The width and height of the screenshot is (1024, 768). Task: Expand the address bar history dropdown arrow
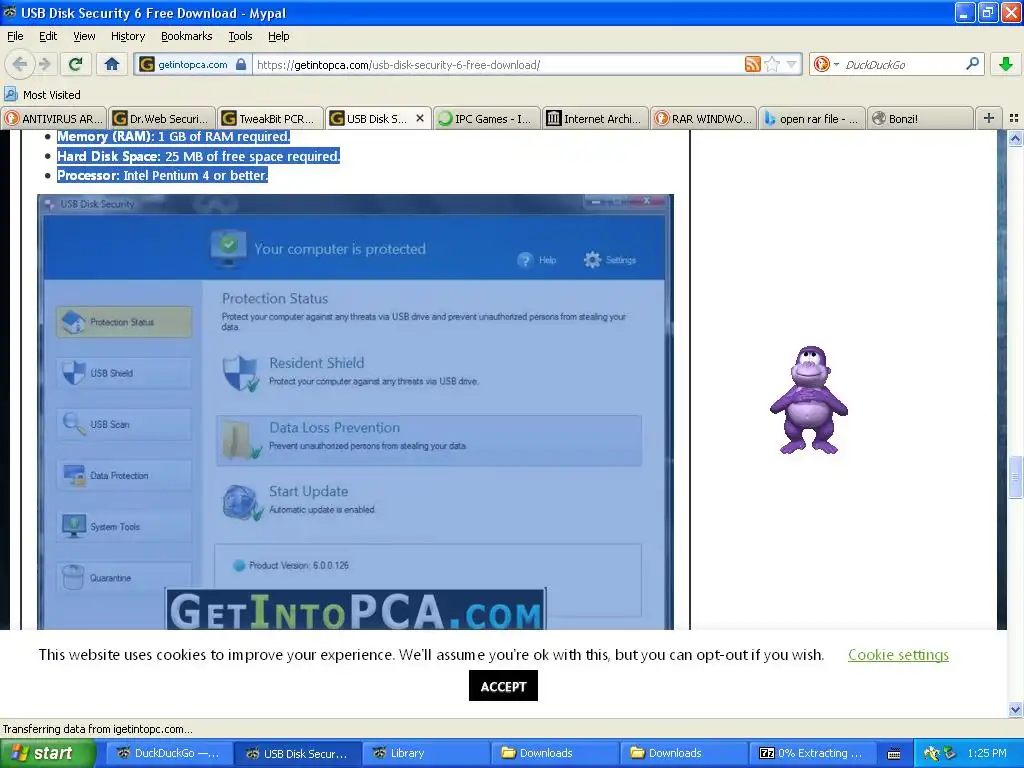(x=792, y=64)
